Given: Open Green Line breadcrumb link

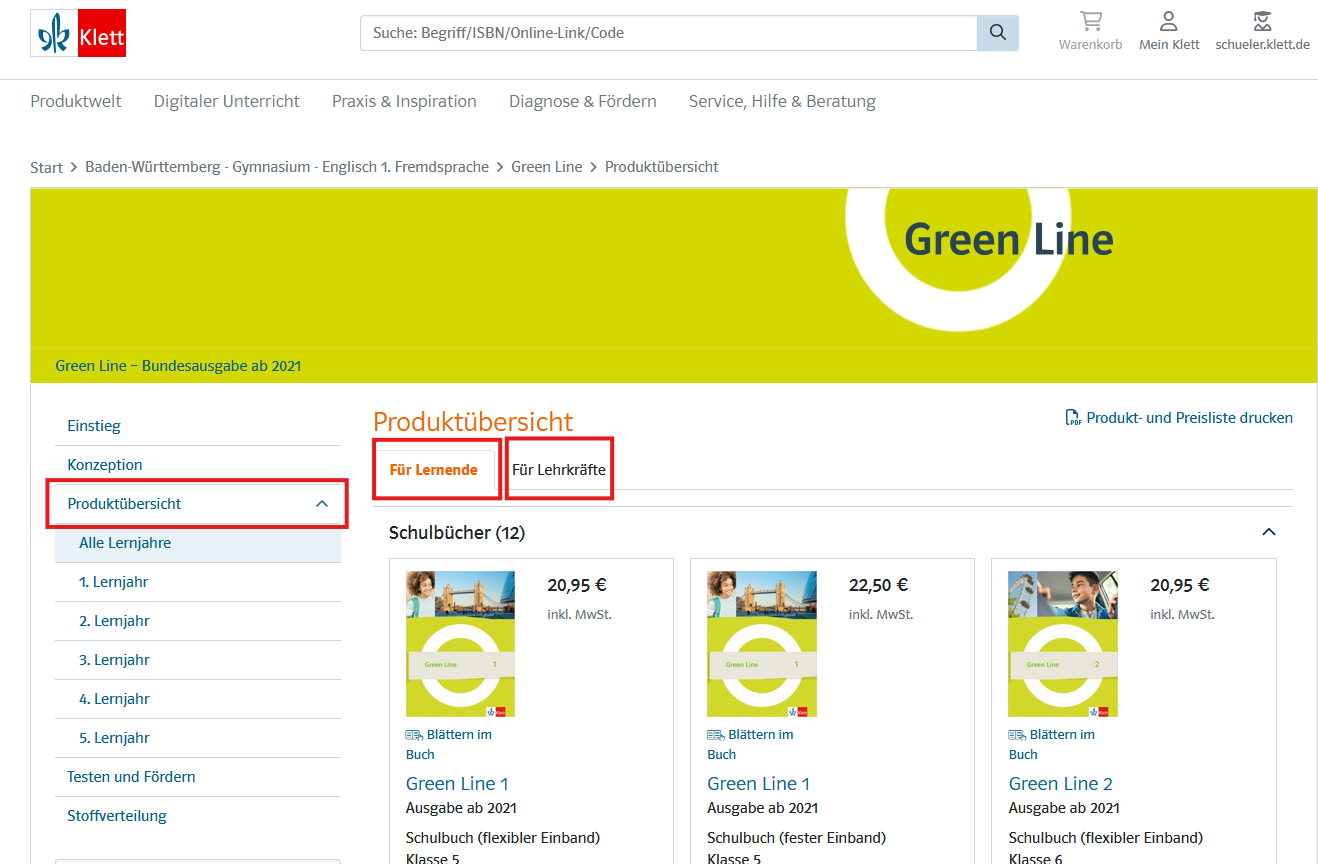Looking at the screenshot, I should tap(547, 167).
